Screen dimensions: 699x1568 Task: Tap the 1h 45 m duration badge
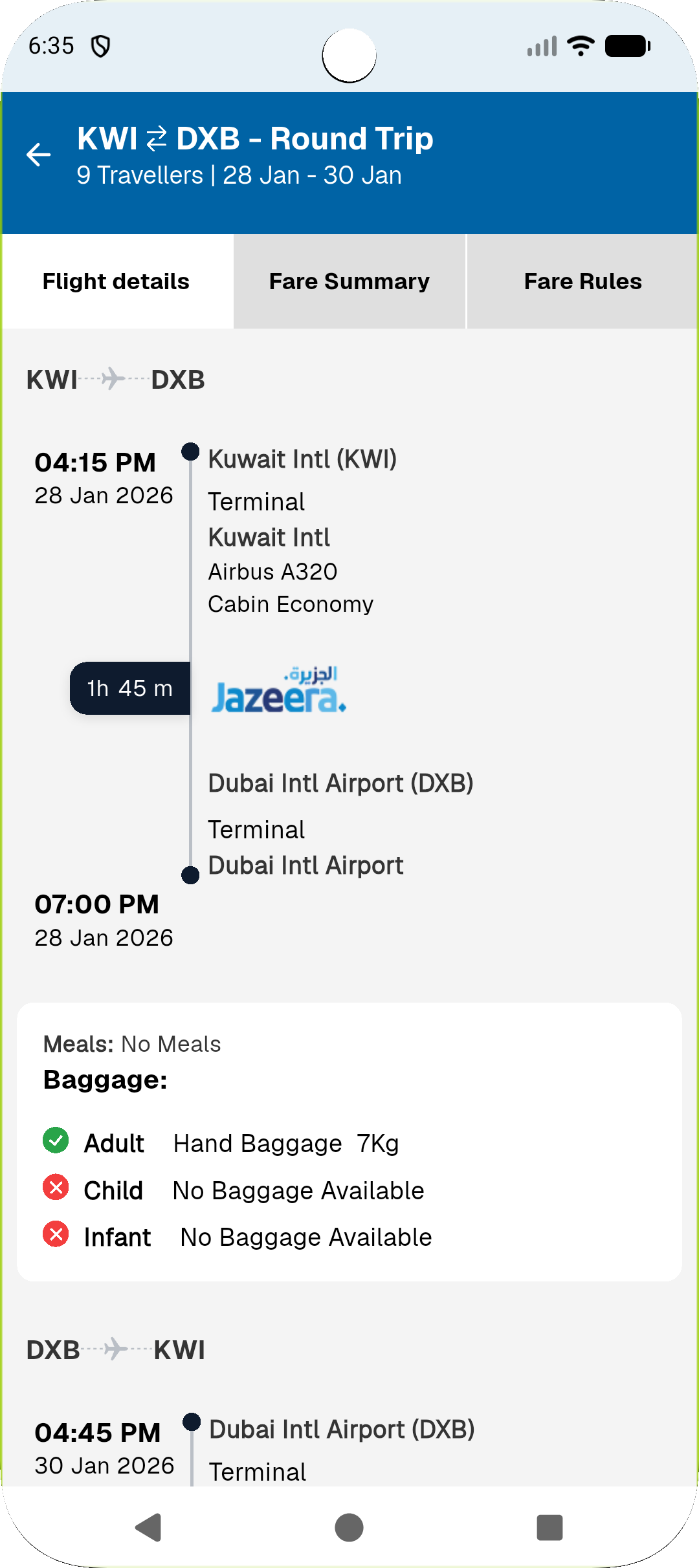(130, 688)
